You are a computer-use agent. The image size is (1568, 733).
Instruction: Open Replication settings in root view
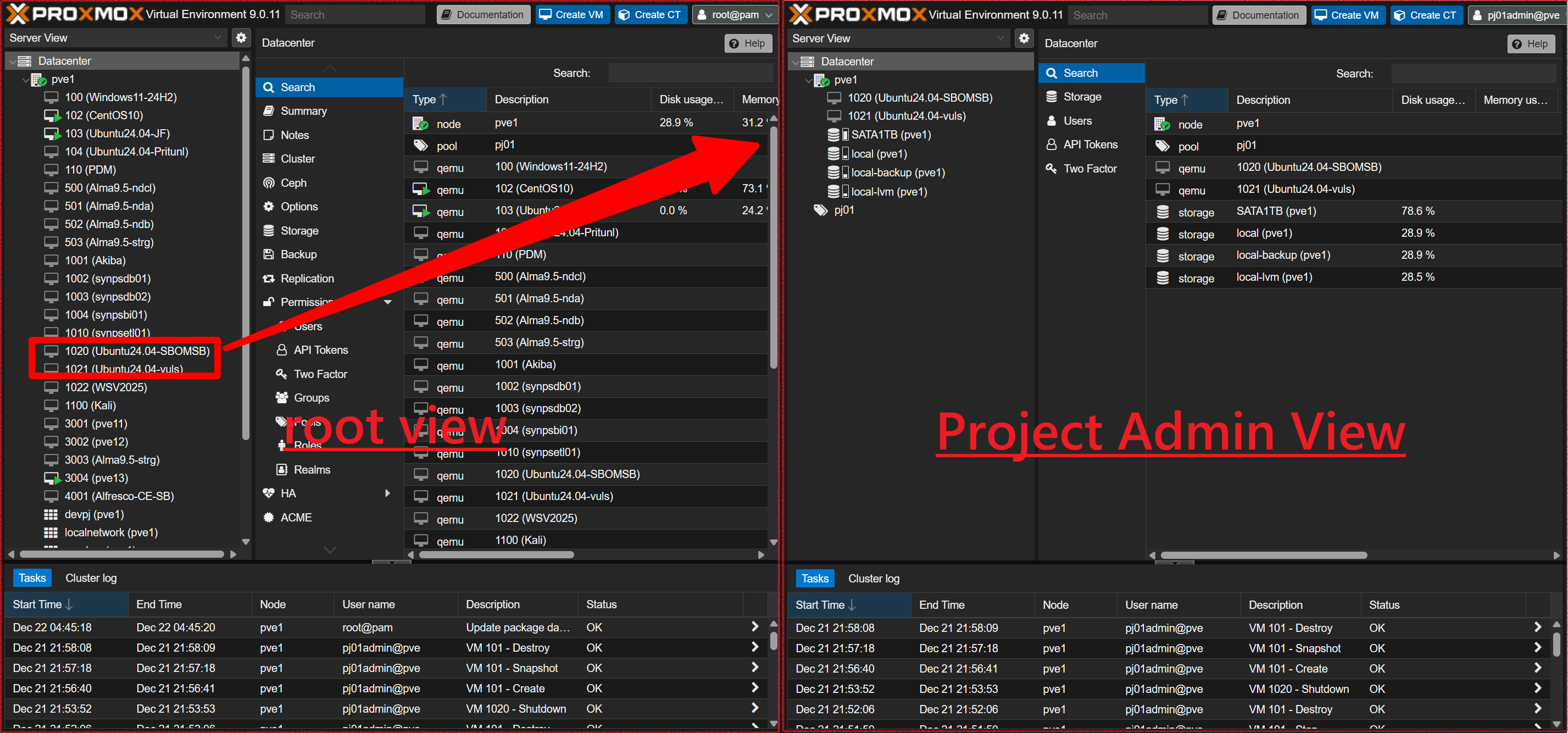307,278
